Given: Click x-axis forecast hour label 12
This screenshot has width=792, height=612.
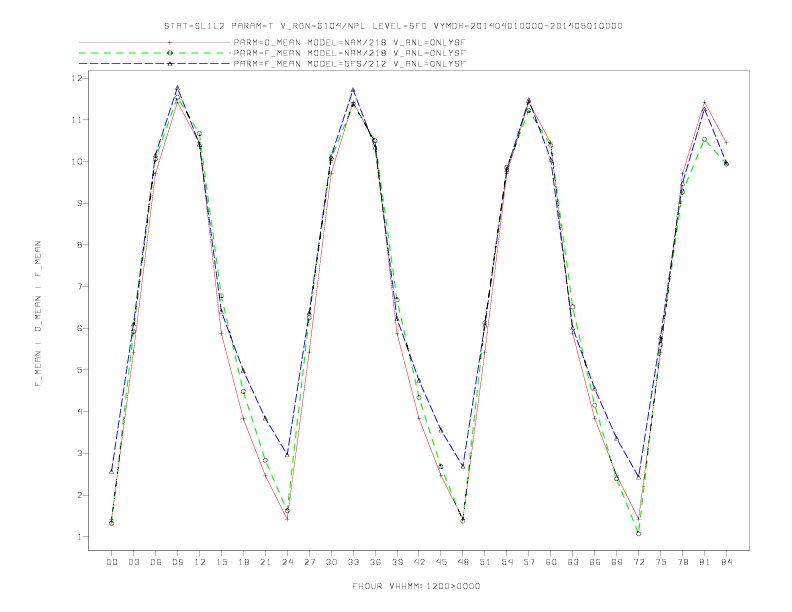Looking at the screenshot, I should click(200, 562).
